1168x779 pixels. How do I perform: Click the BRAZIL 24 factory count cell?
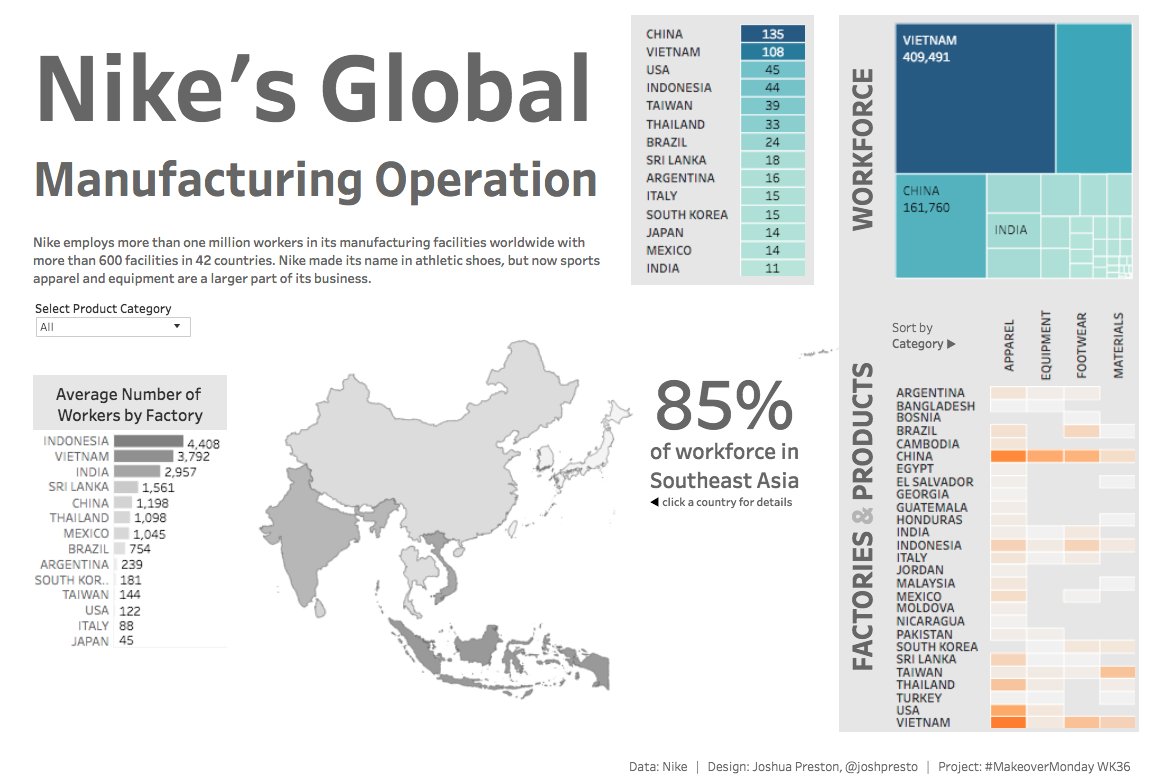[x=772, y=142]
